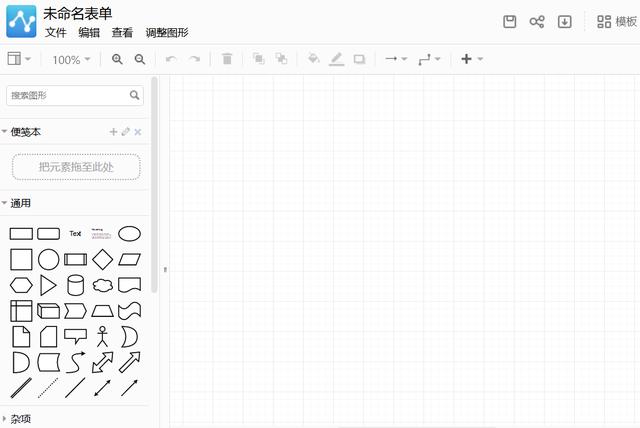Select the ellipse shape
Screen dimensions: 640x428
129,234
